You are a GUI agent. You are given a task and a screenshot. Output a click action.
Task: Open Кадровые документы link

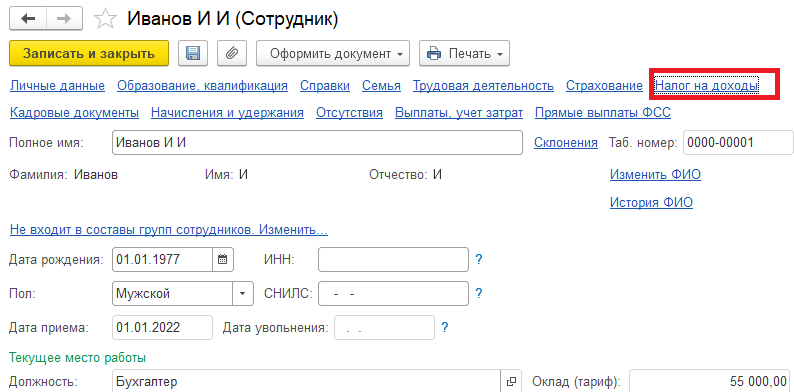[x=74, y=112]
